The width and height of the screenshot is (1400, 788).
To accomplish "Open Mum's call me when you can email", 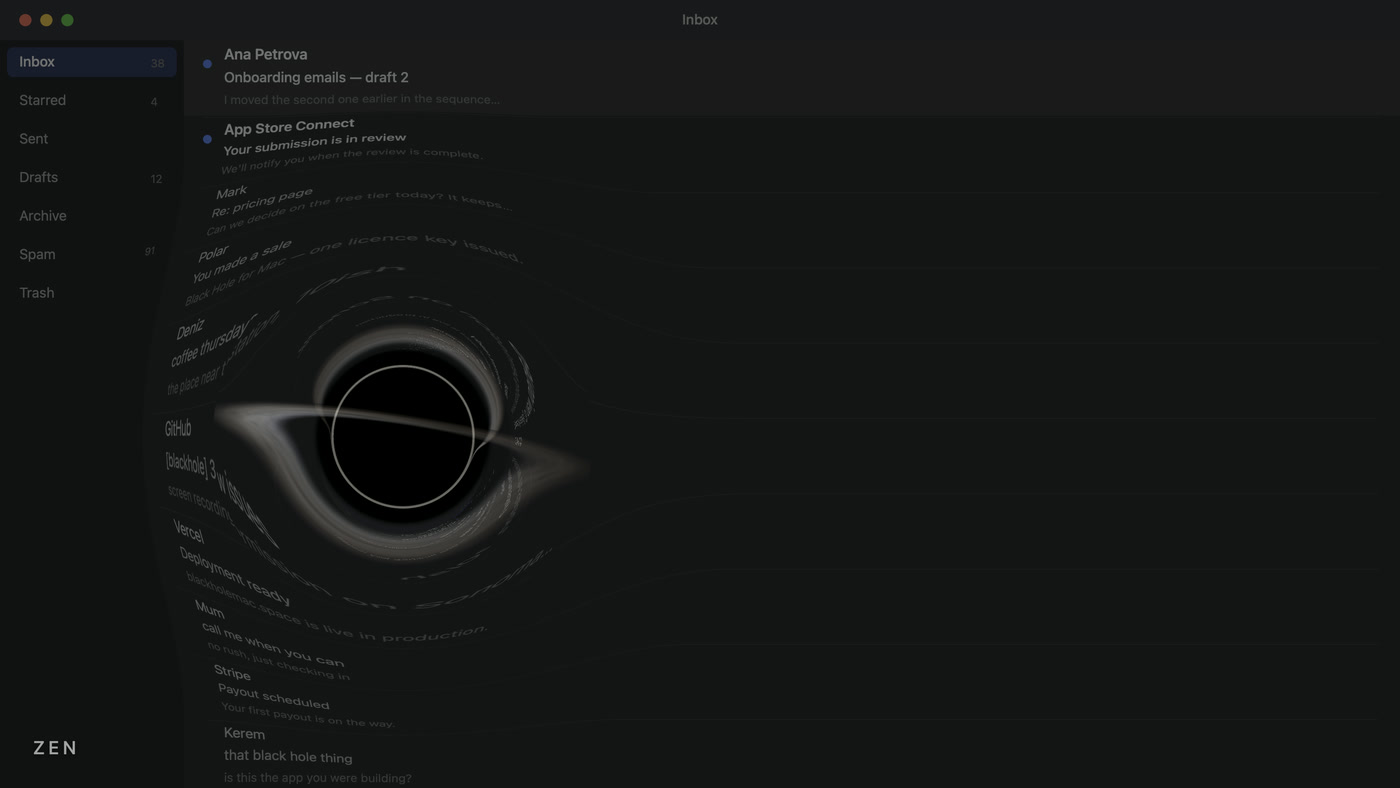I will click(272, 642).
